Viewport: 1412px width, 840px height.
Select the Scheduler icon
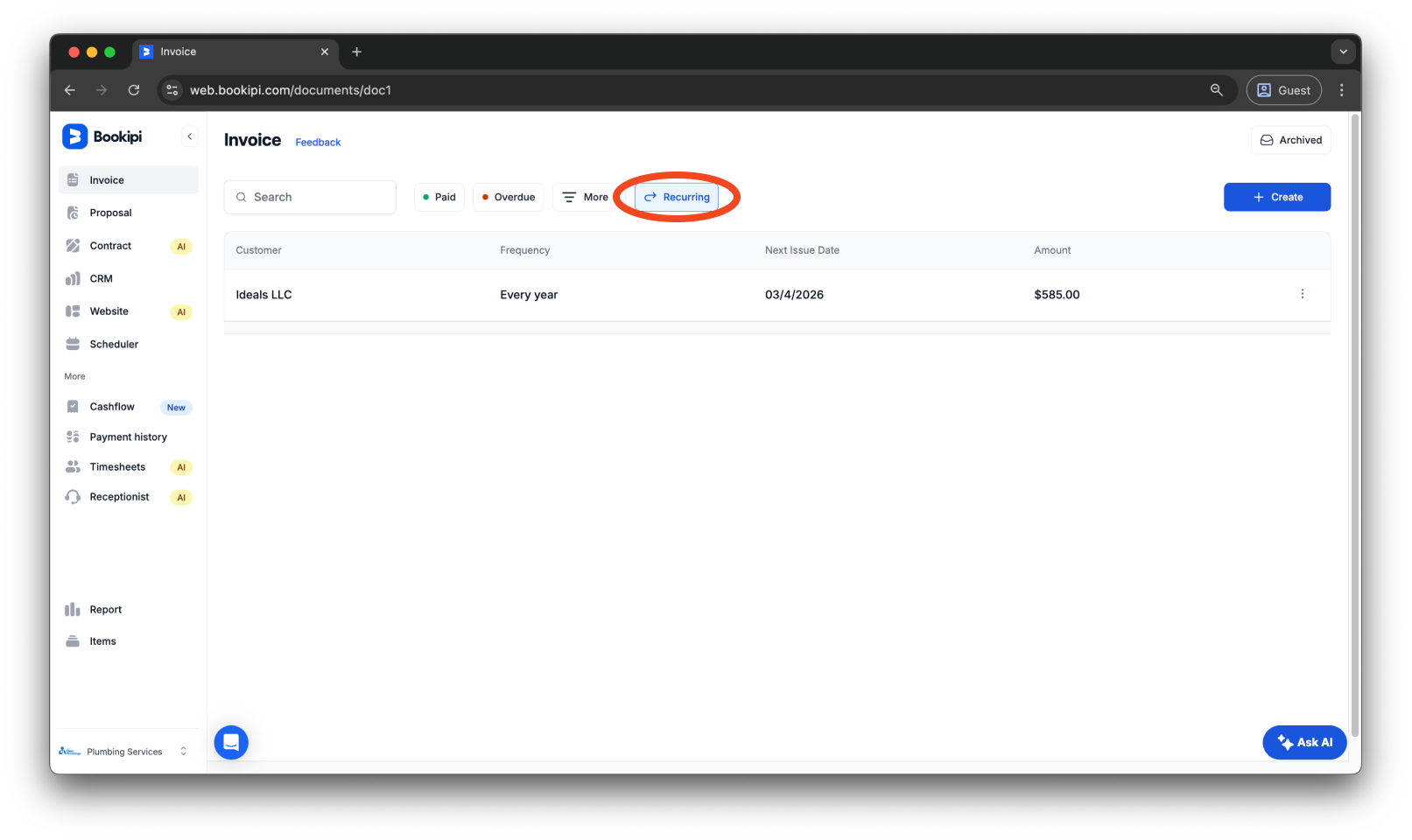[x=74, y=344]
